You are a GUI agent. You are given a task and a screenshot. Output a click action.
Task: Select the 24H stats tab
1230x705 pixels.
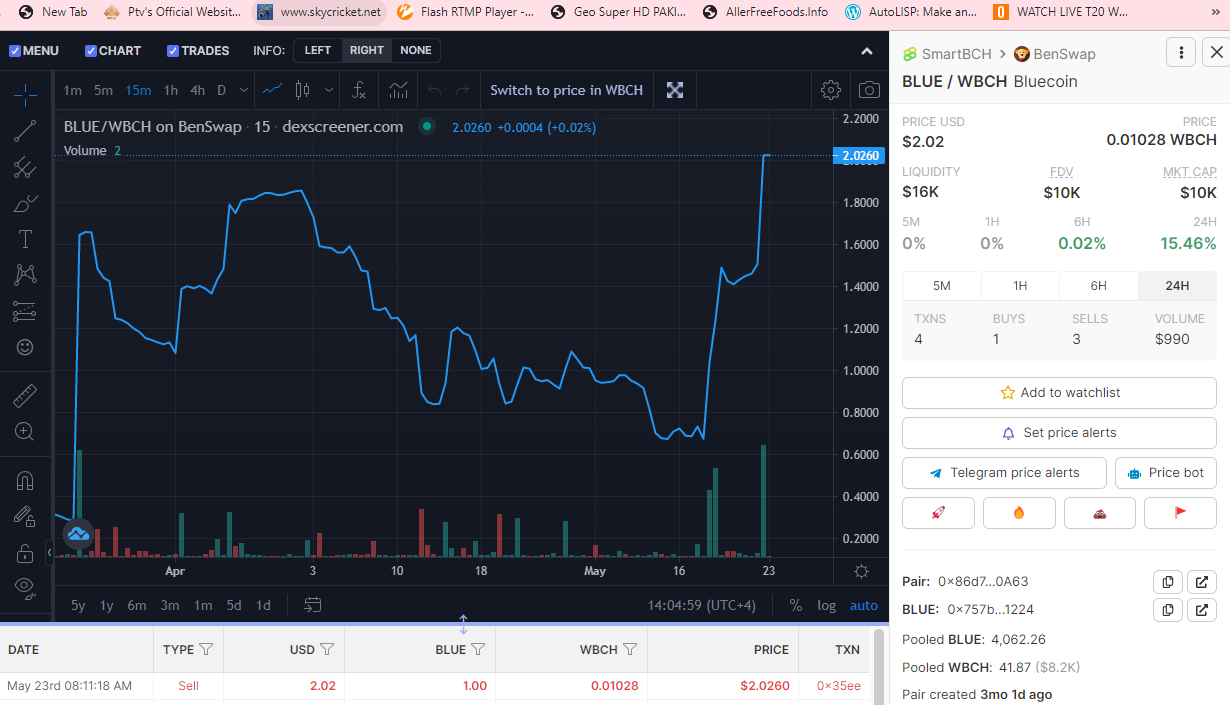click(1177, 286)
